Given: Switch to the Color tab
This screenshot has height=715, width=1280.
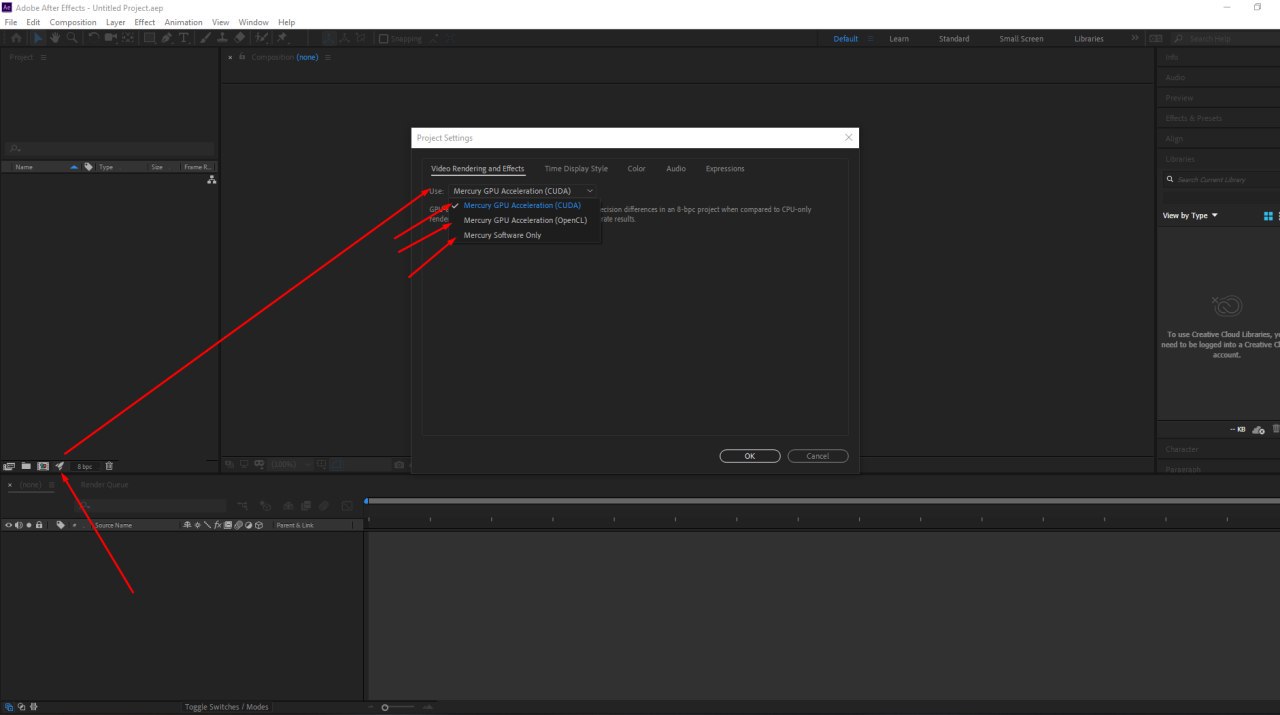Looking at the screenshot, I should [636, 169].
